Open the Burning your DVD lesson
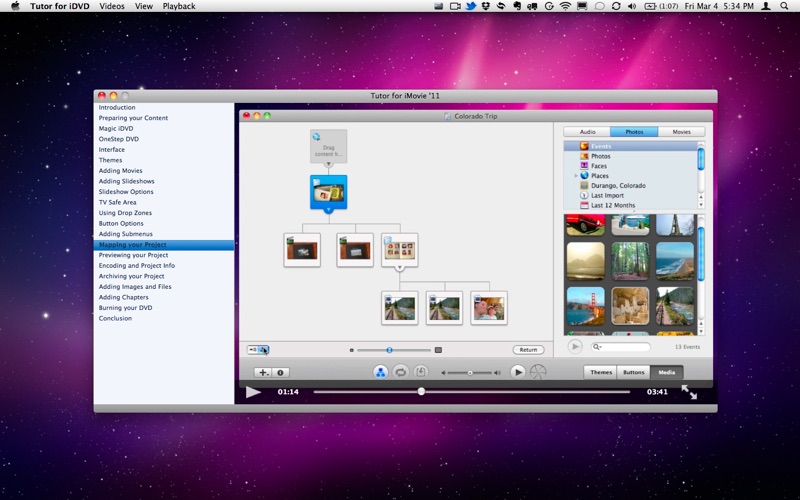The height and width of the screenshot is (500, 800). pos(125,308)
